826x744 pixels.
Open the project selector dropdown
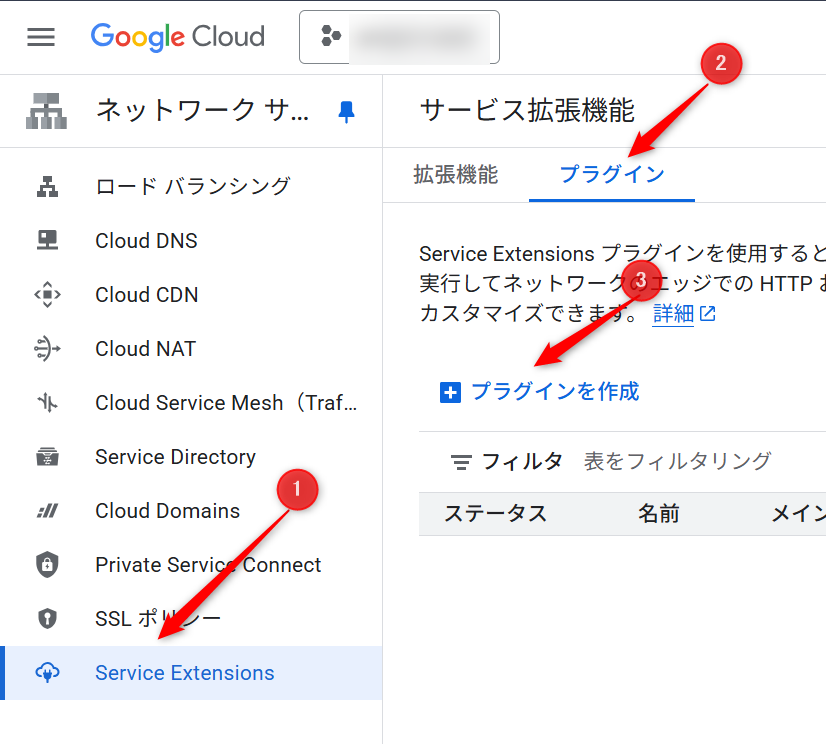399,37
